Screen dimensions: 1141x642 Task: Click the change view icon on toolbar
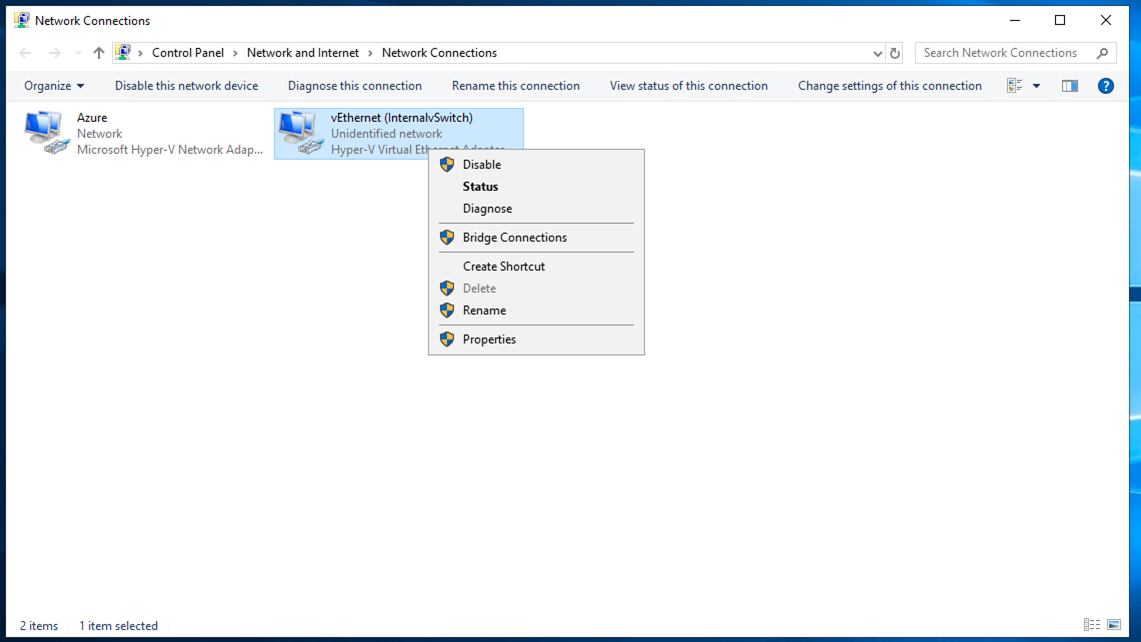(x=1014, y=86)
